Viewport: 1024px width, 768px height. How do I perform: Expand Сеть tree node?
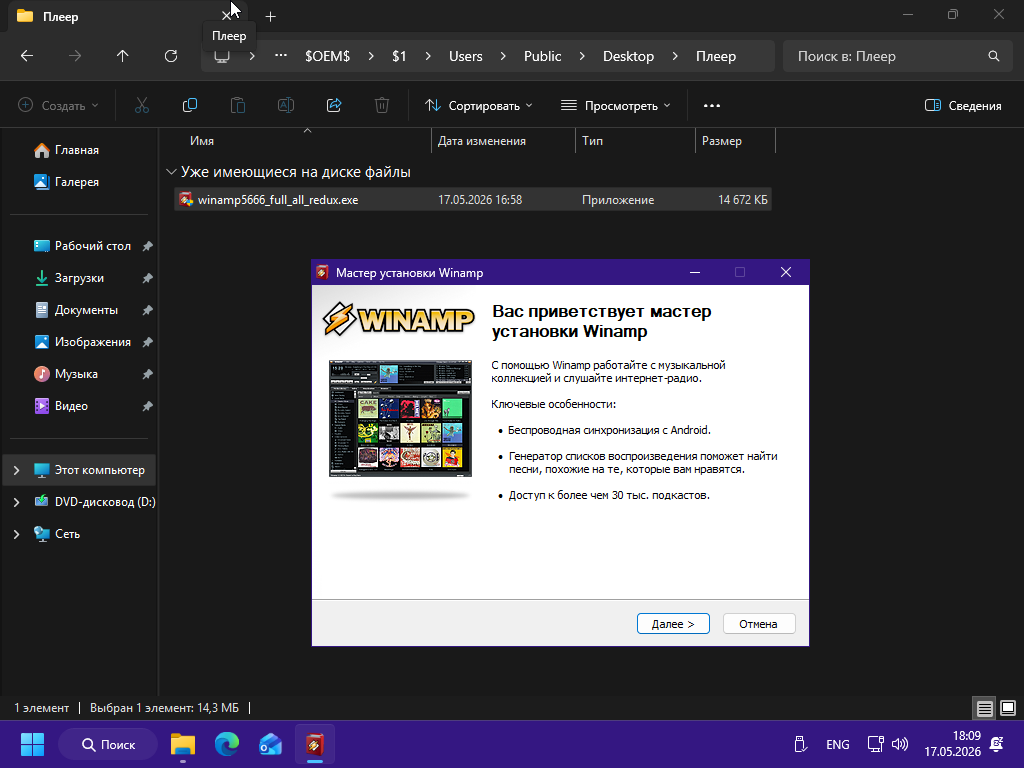tap(16, 534)
